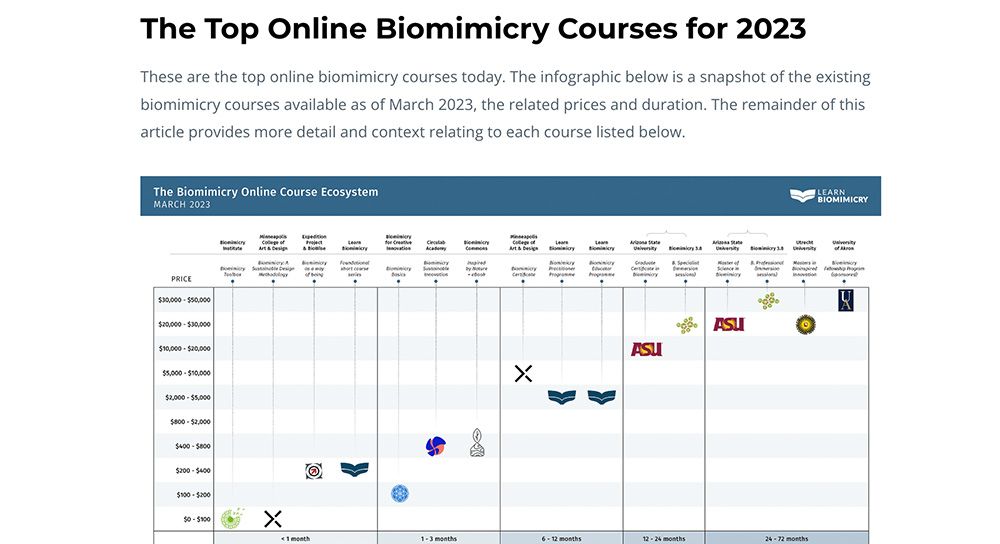Screen dimensions: 1000x544
Task: Click the X logo at $5,000 - $10,000
Action: (524, 374)
